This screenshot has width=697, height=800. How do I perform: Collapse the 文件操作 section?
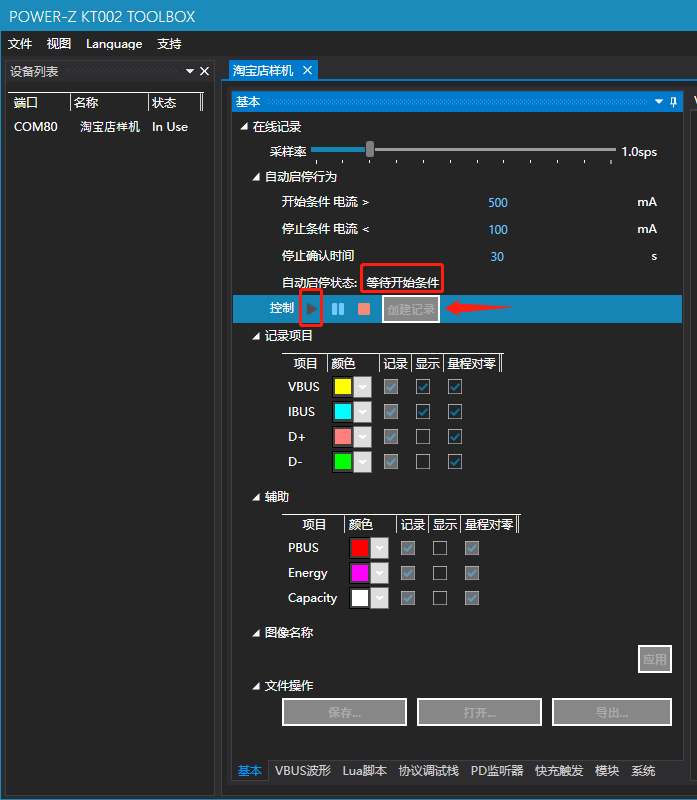click(256, 686)
